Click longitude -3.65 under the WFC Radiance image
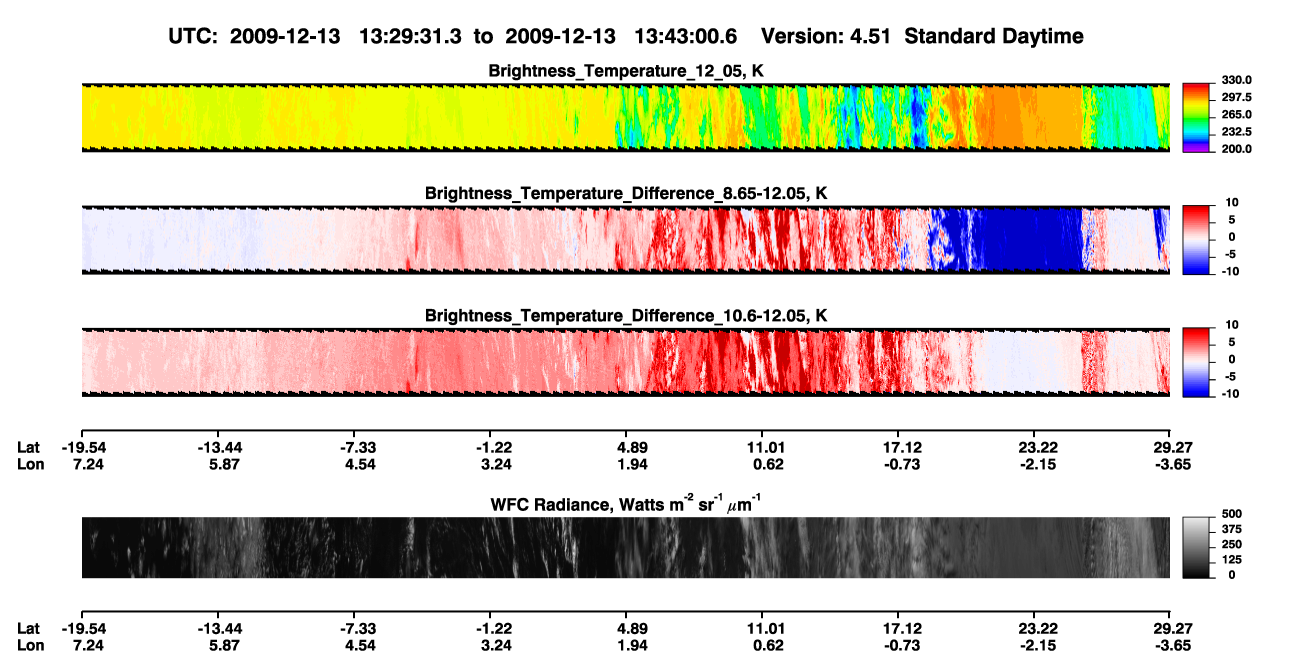The width and height of the screenshot is (1300, 667). [1170, 646]
